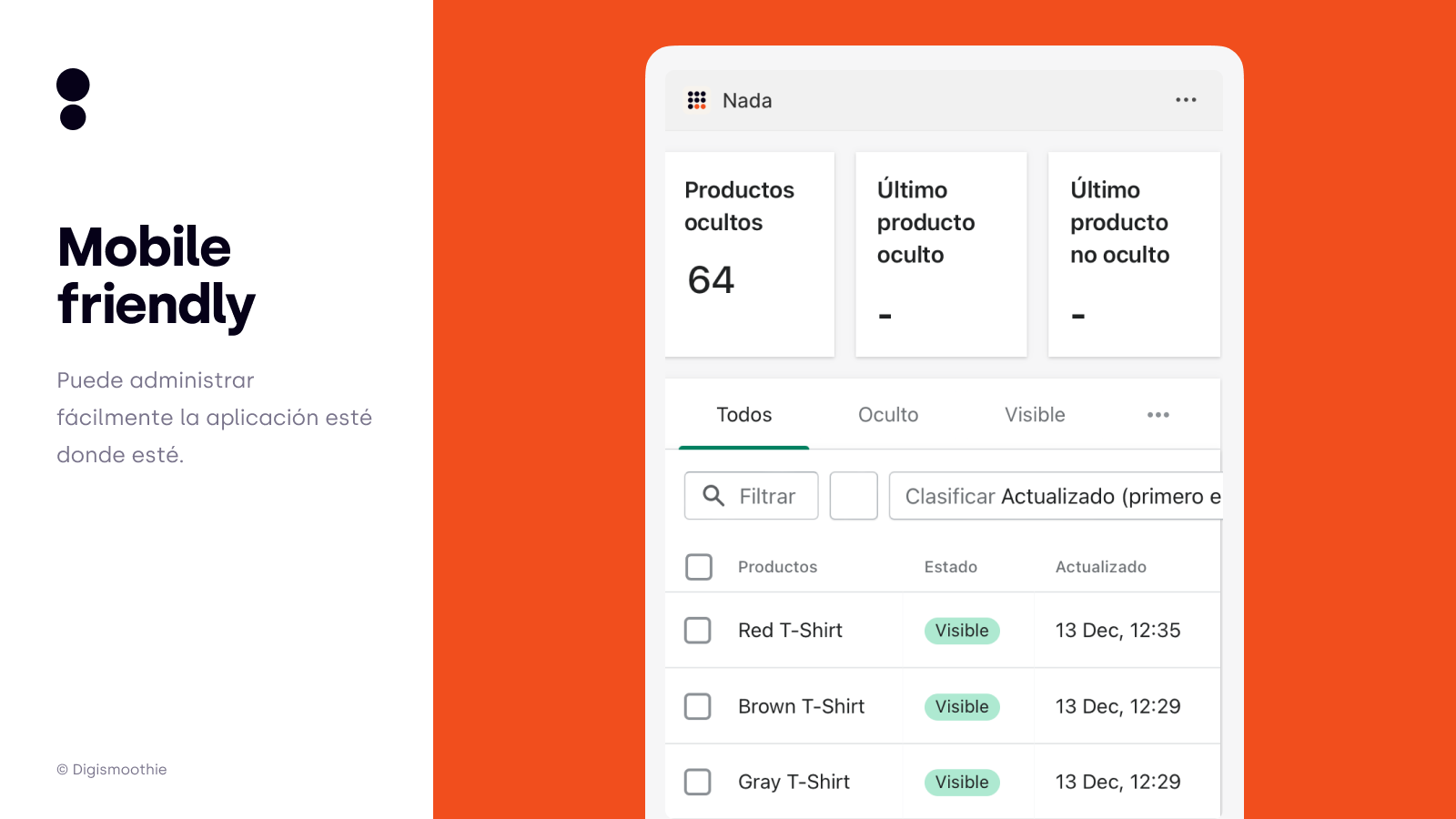Open more tabs via three-dot icon
This screenshot has width=1456, height=819.
[1158, 415]
